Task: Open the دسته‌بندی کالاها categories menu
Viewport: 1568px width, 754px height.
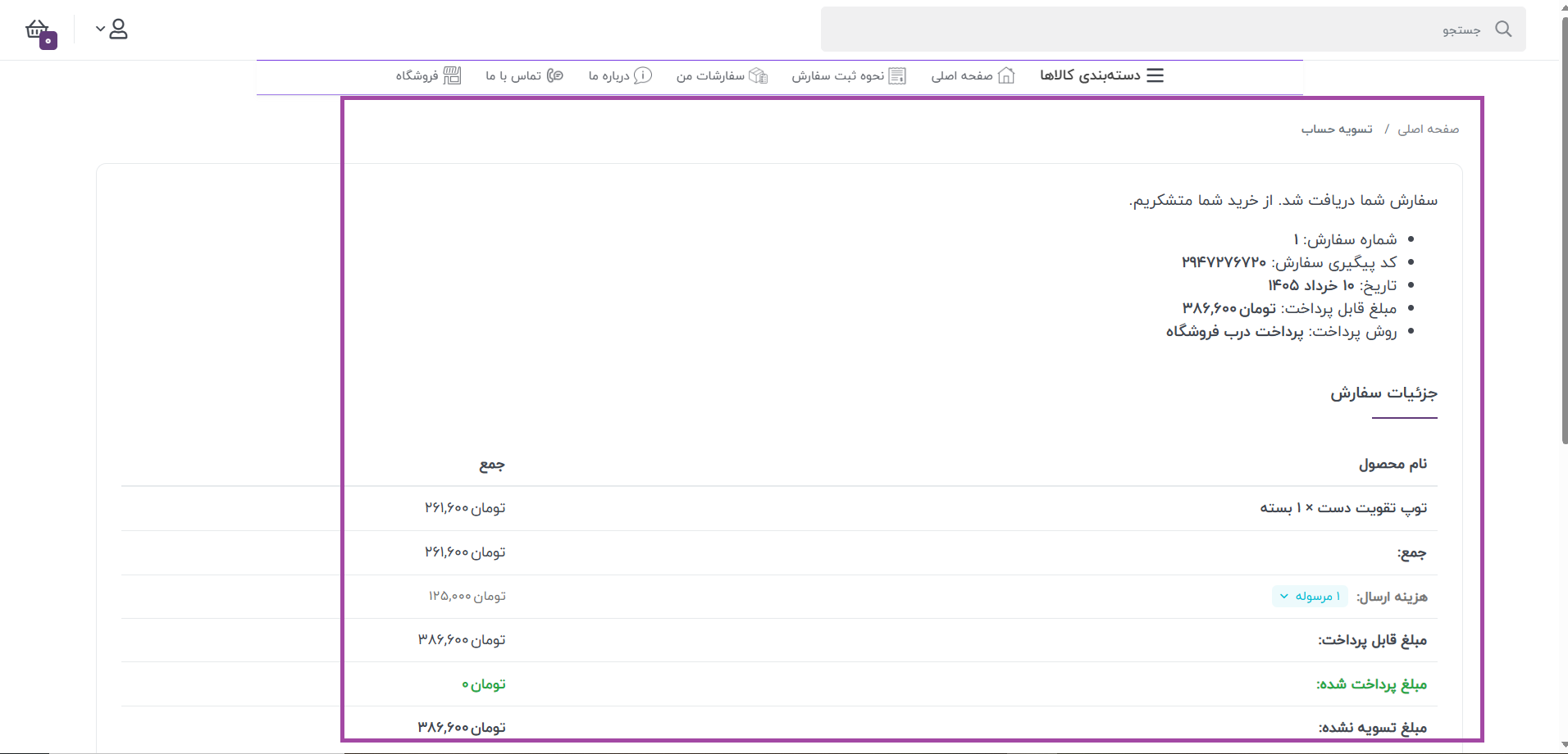Action: (x=1102, y=75)
